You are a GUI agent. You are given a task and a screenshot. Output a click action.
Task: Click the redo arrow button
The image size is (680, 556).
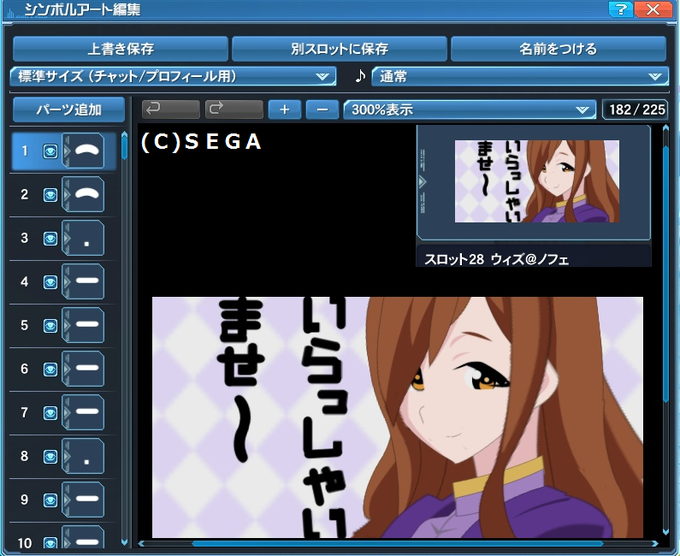tap(234, 109)
